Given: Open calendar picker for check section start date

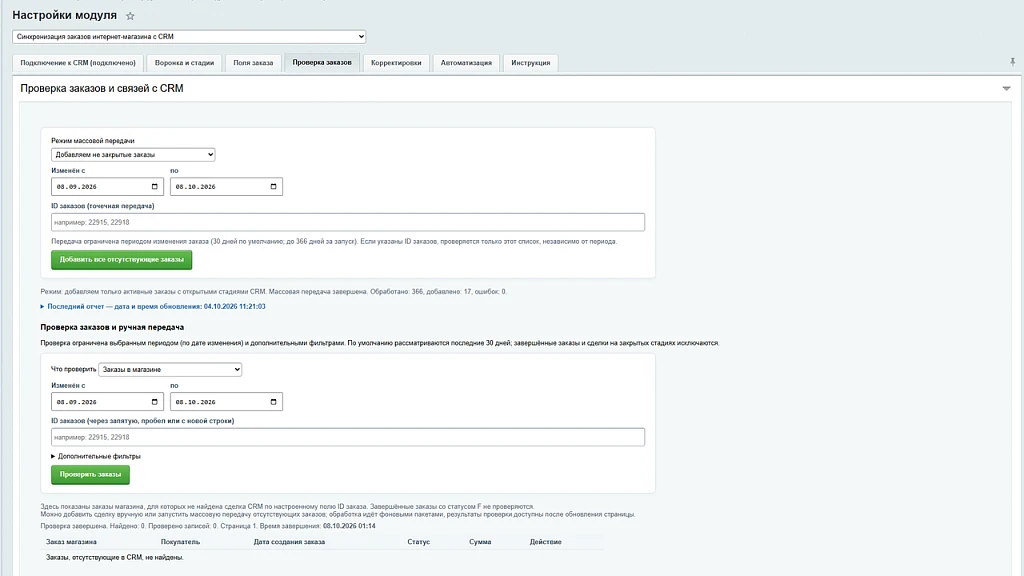Looking at the screenshot, I should click(x=155, y=402).
